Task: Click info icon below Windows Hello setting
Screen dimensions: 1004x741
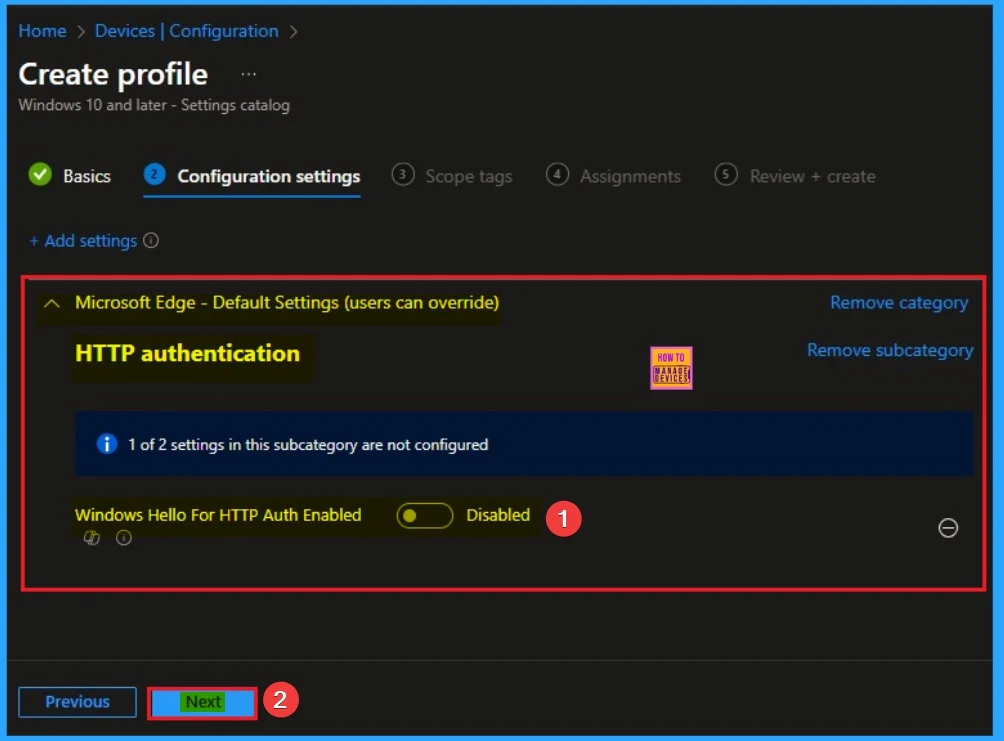Action: 124,538
